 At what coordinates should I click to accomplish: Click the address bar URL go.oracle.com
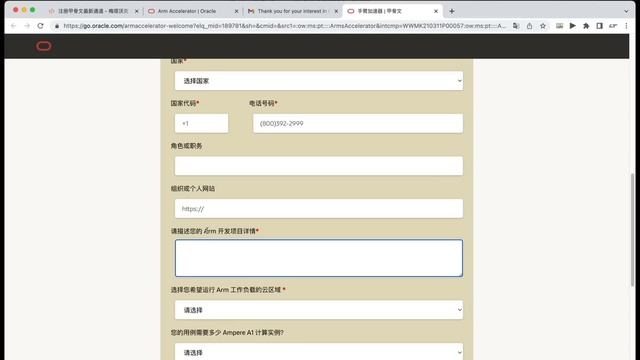tap(284, 26)
